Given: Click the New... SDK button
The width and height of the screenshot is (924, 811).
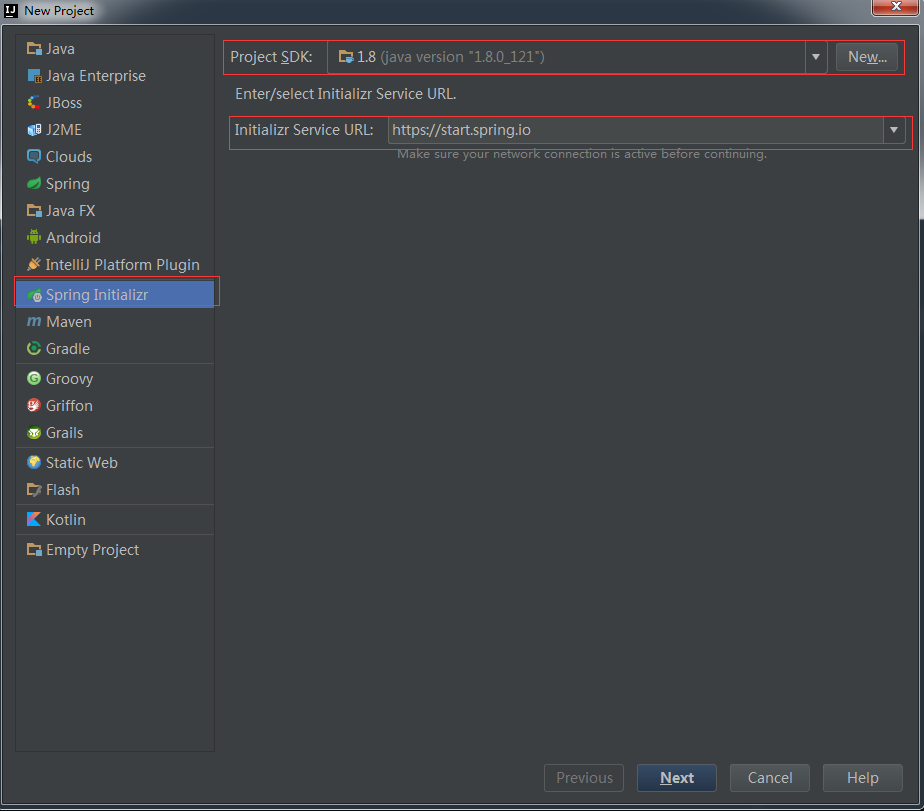Looking at the screenshot, I should 867,57.
